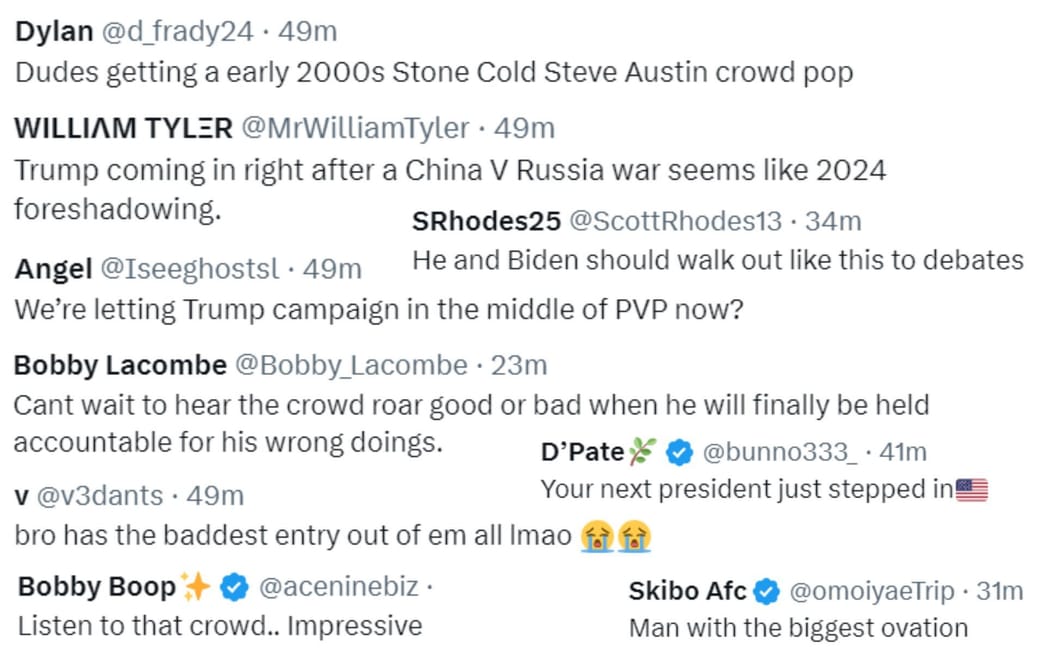Click the @bunno333_ handle
Image resolution: width=1045 pixels, height=653 pixels.
pyautogui.click(x=780, y=453)
